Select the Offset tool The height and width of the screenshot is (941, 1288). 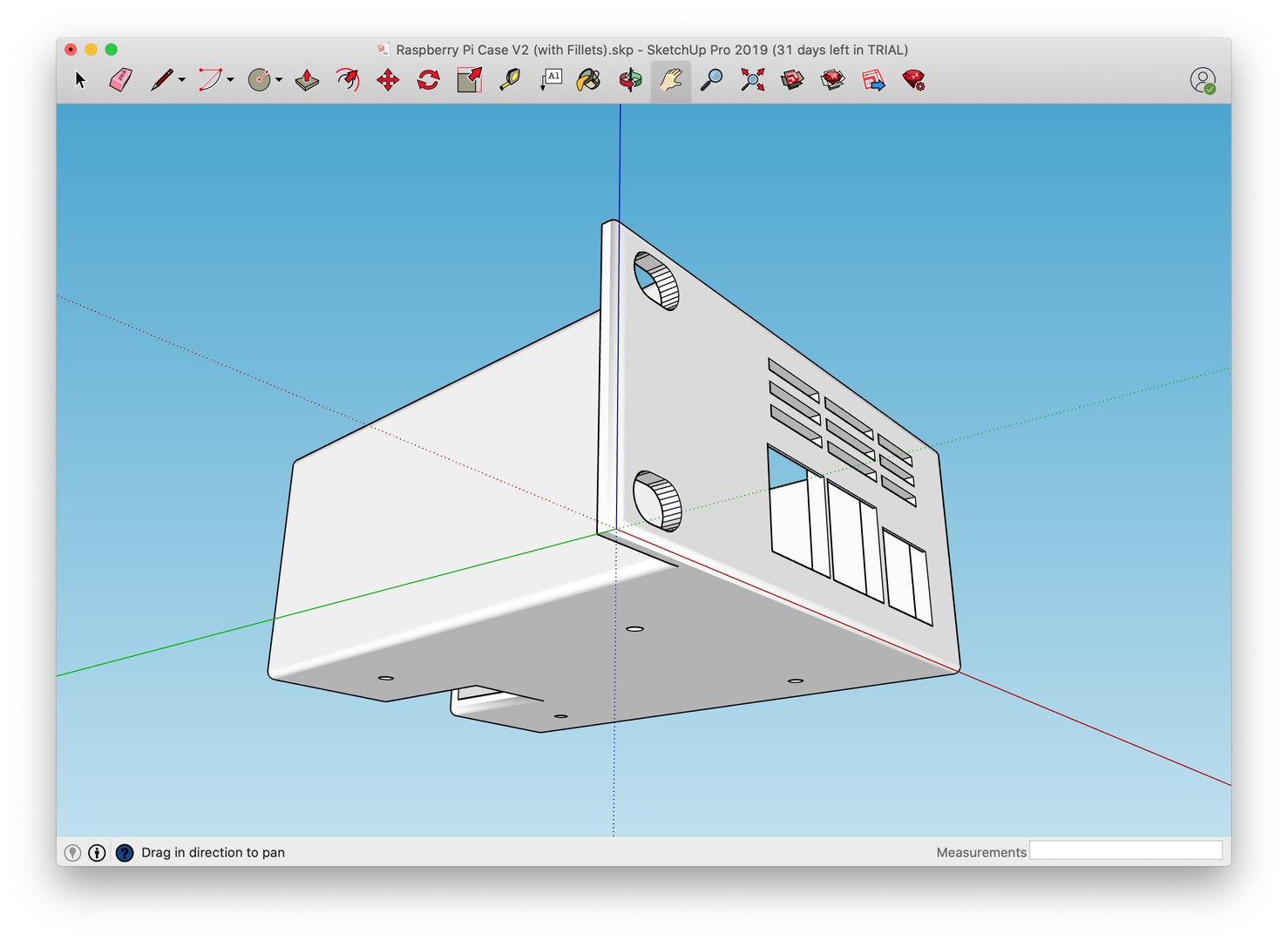348,80
